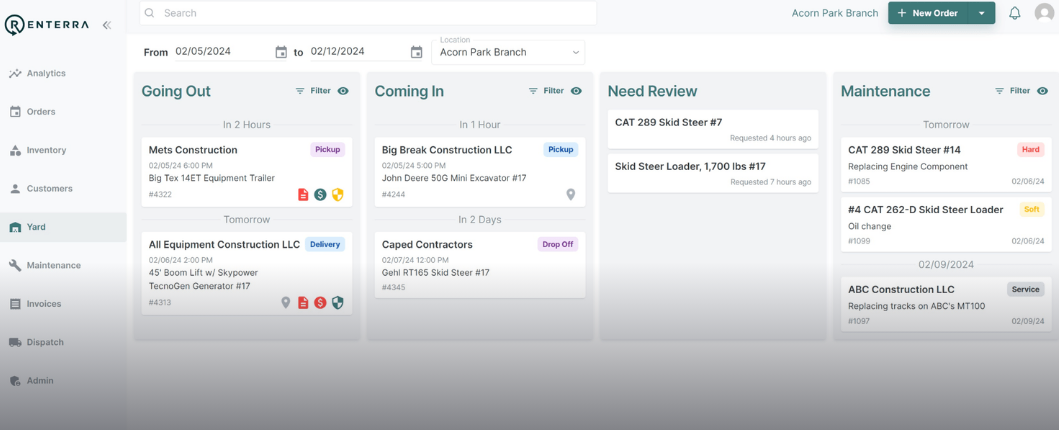The image size is (1059, 430).
Task: Open Skid Steer Loader 1,700 lbs #17 review
Action: 713,173
